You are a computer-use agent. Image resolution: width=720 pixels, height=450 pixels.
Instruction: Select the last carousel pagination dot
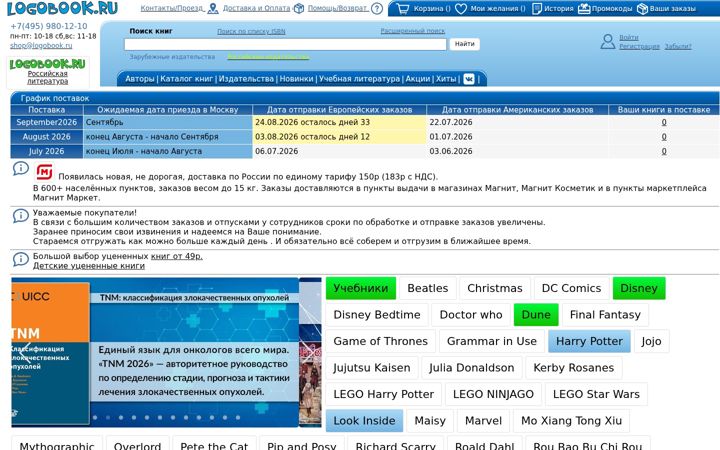[238, 418]
